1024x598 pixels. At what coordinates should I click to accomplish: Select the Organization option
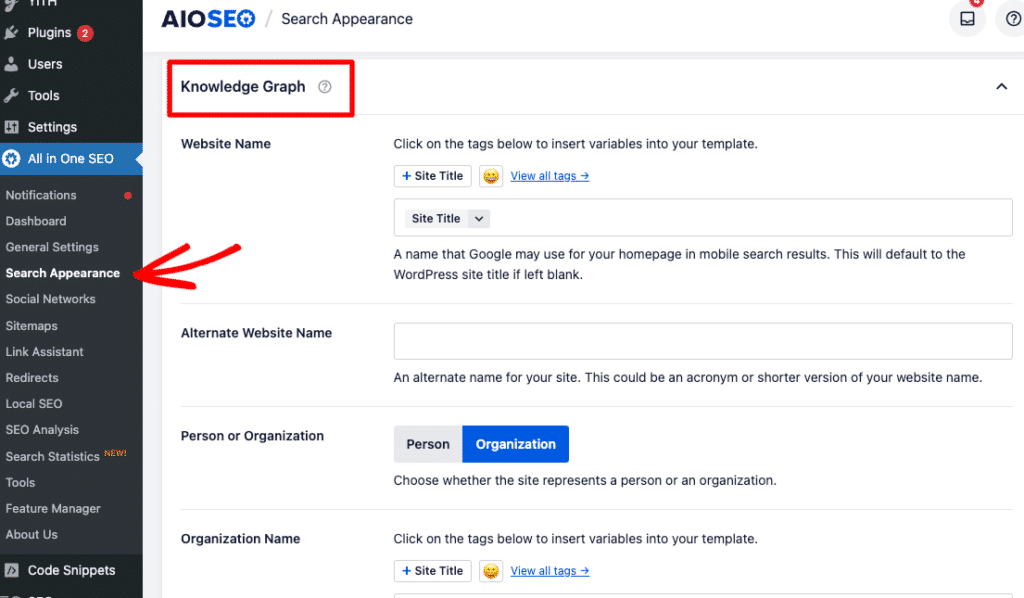pyautogui.click(x=515, y=444)
